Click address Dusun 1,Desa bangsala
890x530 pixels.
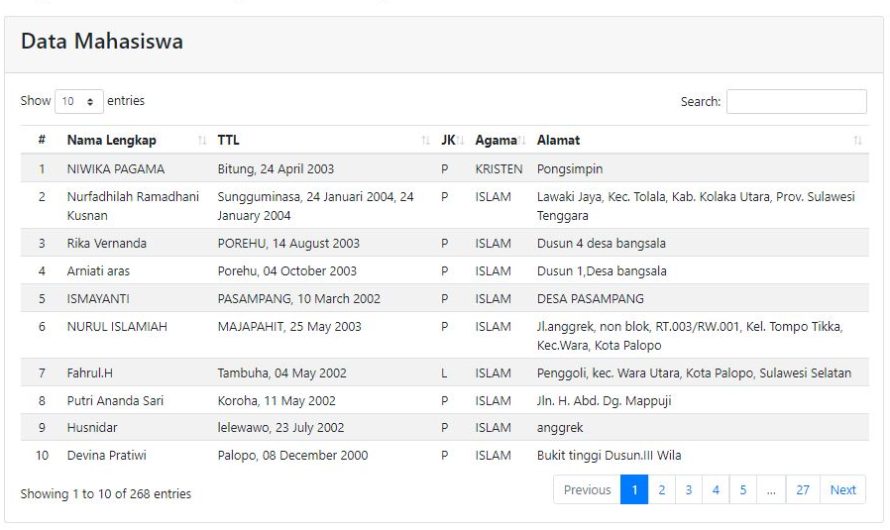(x=602, y=271)
